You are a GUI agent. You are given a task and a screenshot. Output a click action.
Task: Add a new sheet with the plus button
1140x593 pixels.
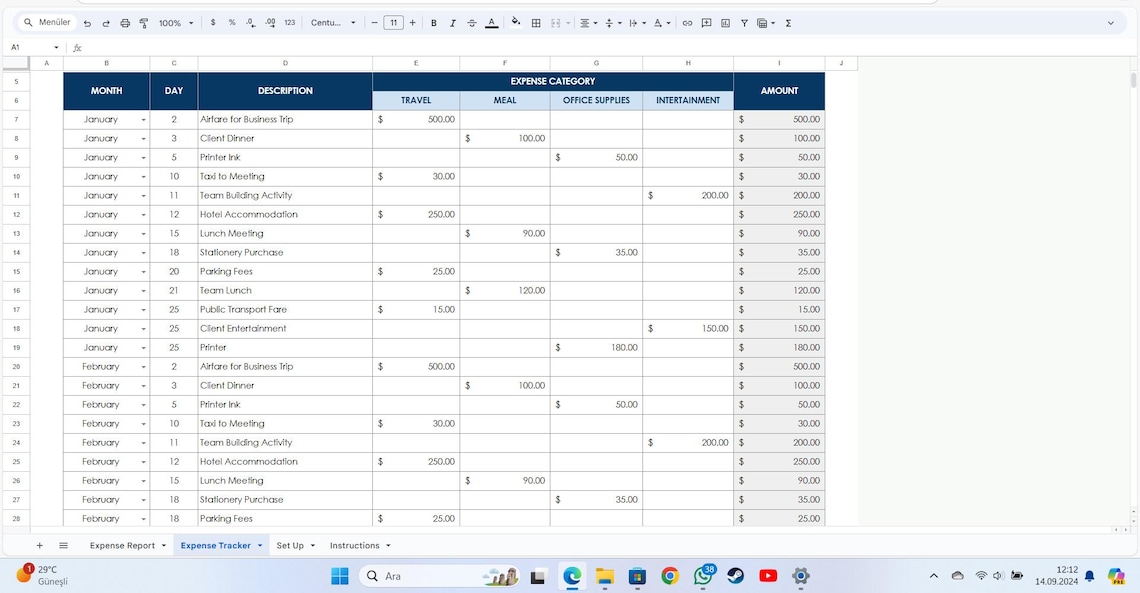pos(39,545)
